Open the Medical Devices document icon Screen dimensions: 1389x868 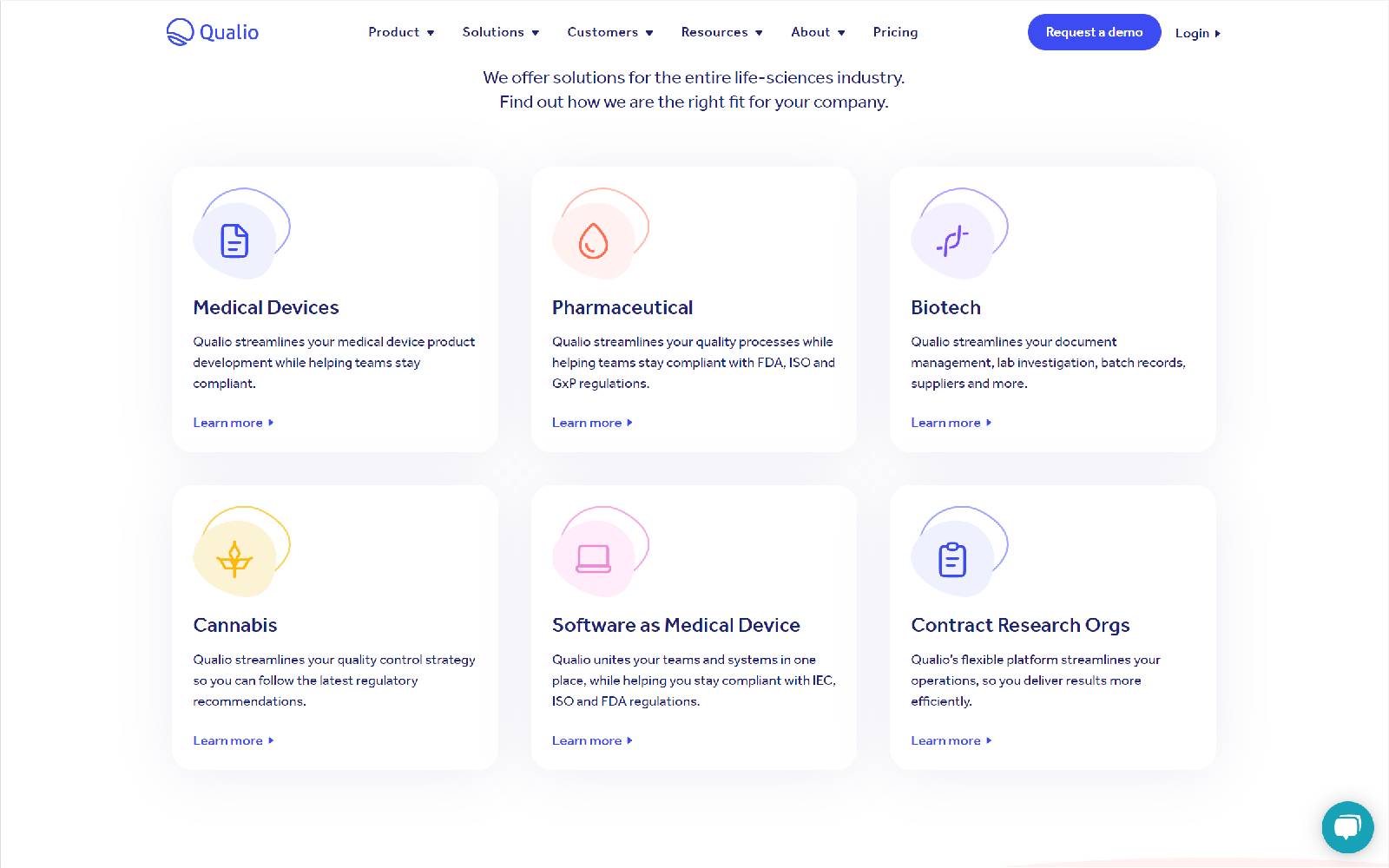click(x=234, y=240)
